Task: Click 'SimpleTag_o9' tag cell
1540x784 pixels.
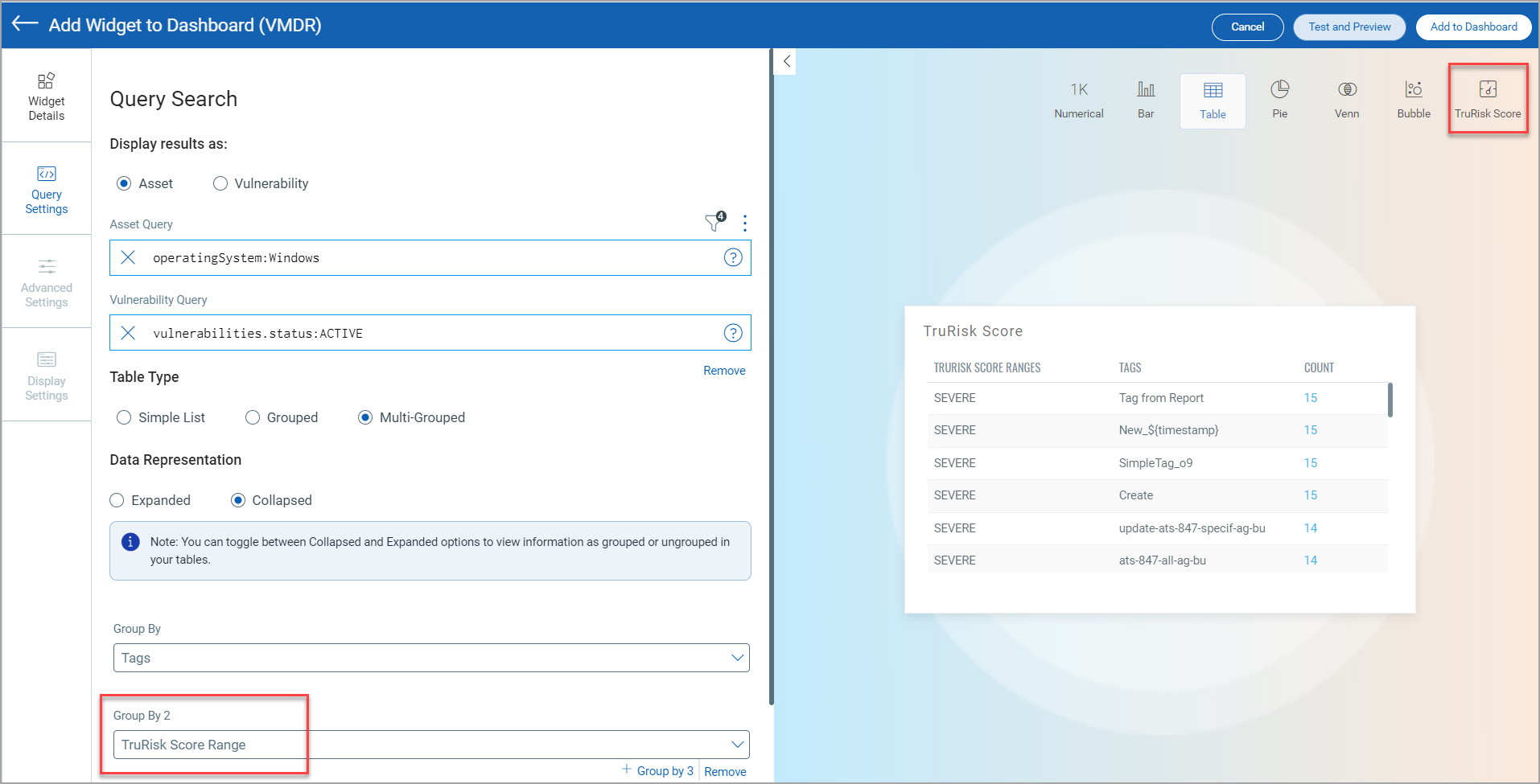Action: pyautogui.click(x=1155, y=463)
